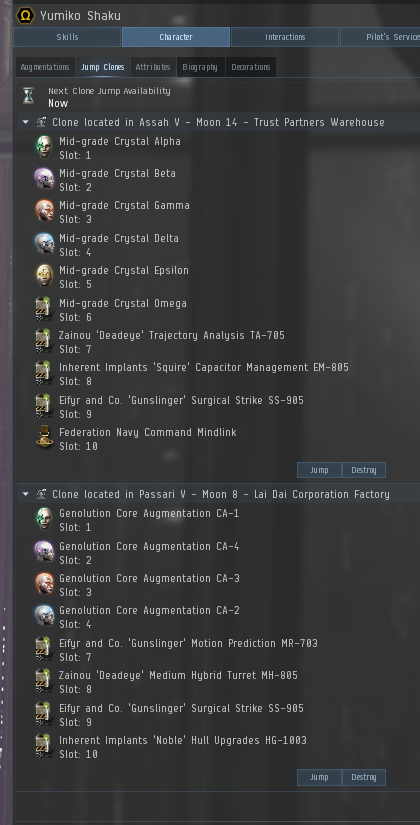Image resolution: width=420 pixels, height=825 pixels.
Task: Click the Omega clone state icon
Action: 25,15
